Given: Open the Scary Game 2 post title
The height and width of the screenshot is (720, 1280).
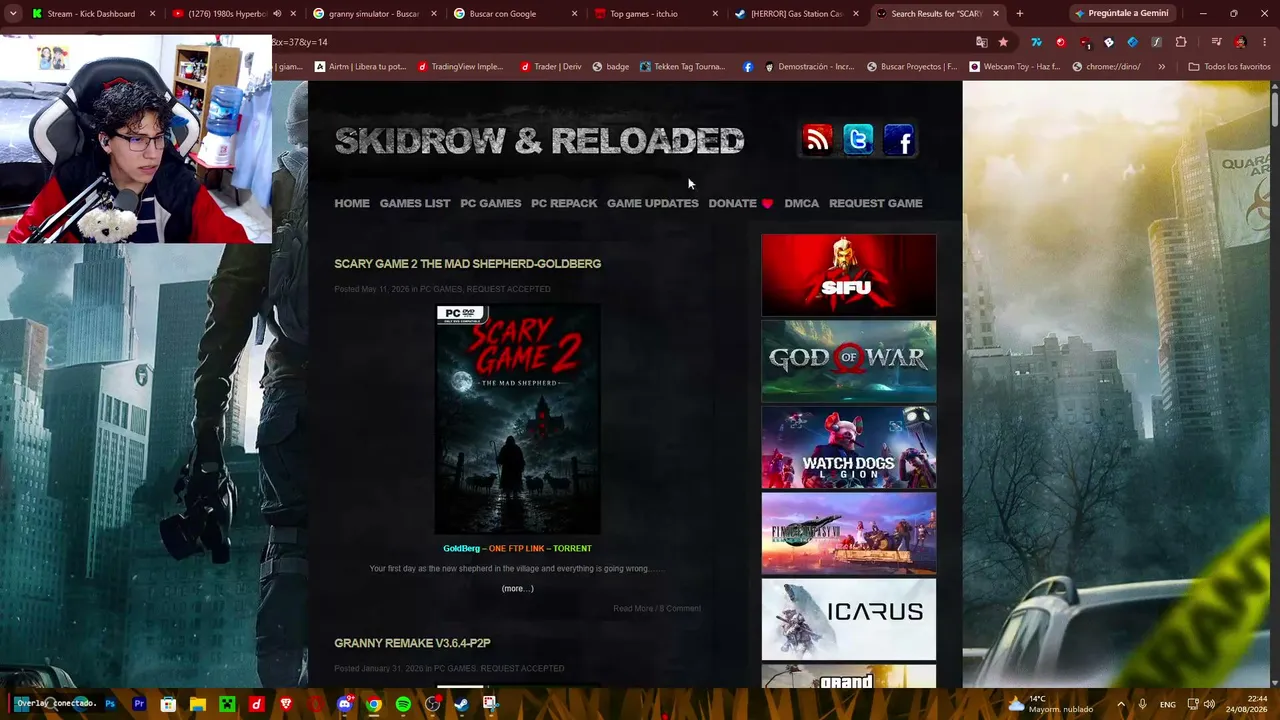Looking at the screenshot, I should (468, 264).
